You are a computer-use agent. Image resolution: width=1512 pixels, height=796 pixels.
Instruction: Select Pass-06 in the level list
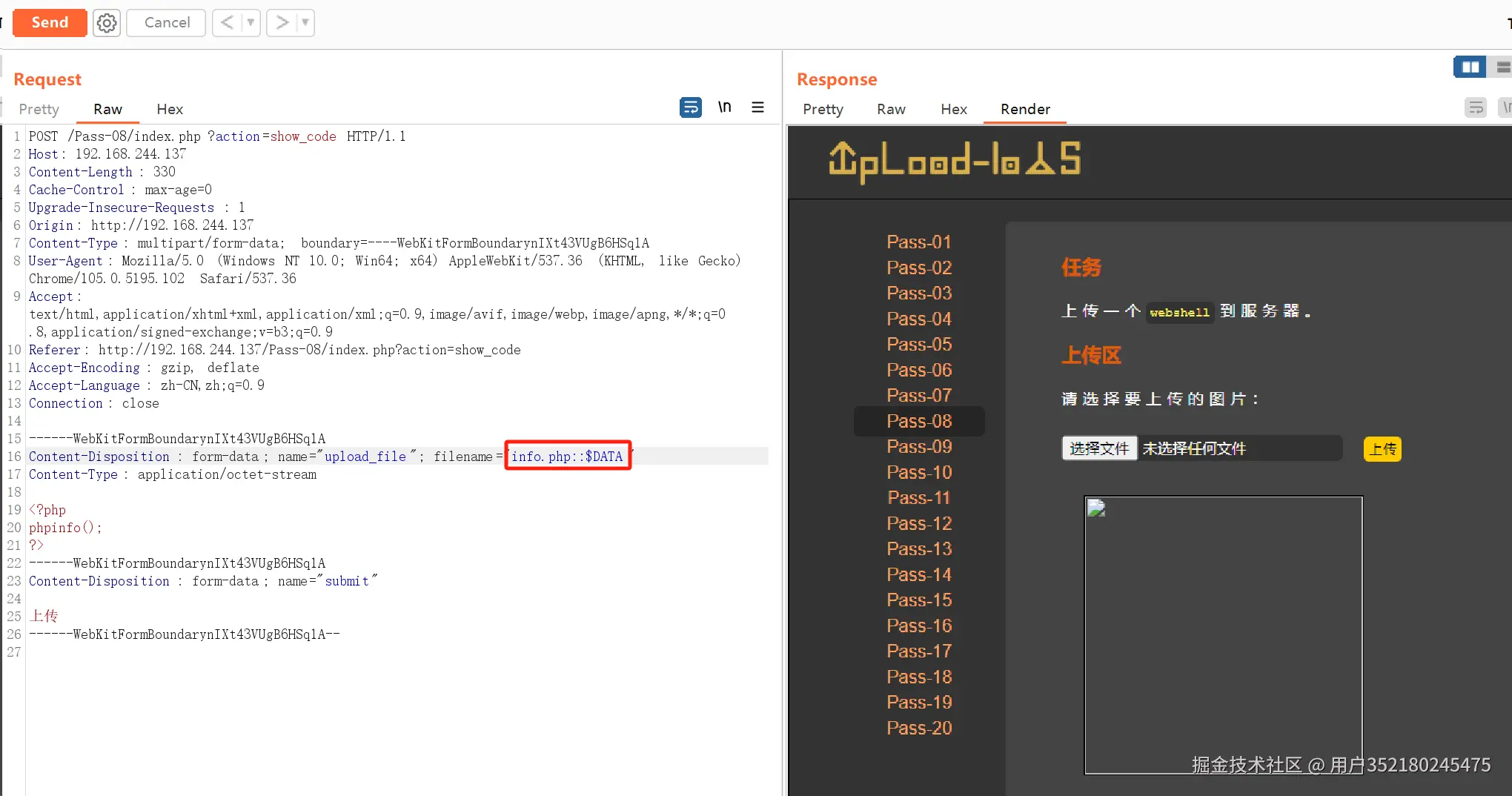click(x=919, y=370)
